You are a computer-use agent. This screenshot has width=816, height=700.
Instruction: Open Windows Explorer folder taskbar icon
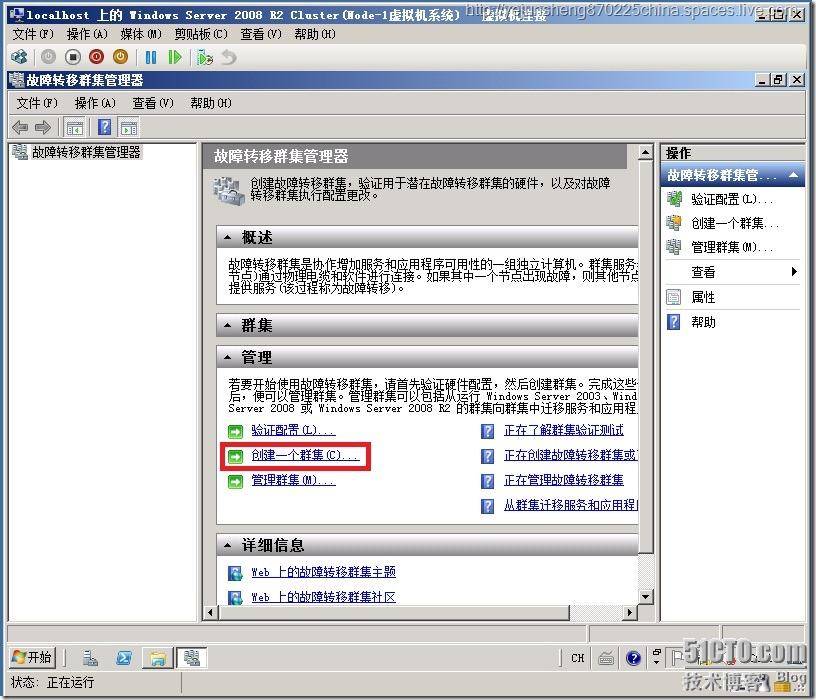click(158, 658)
